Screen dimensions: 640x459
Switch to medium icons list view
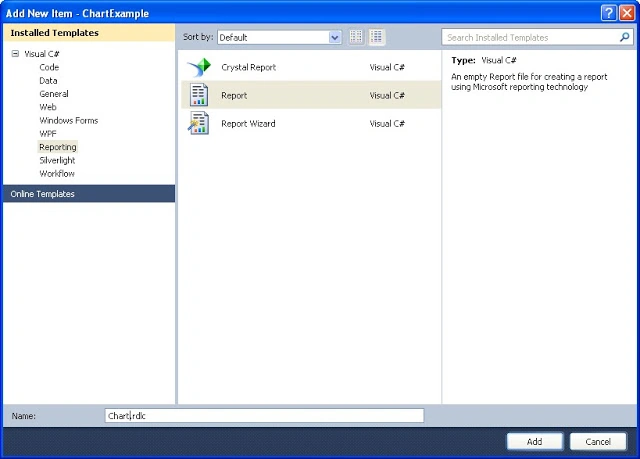376,37
